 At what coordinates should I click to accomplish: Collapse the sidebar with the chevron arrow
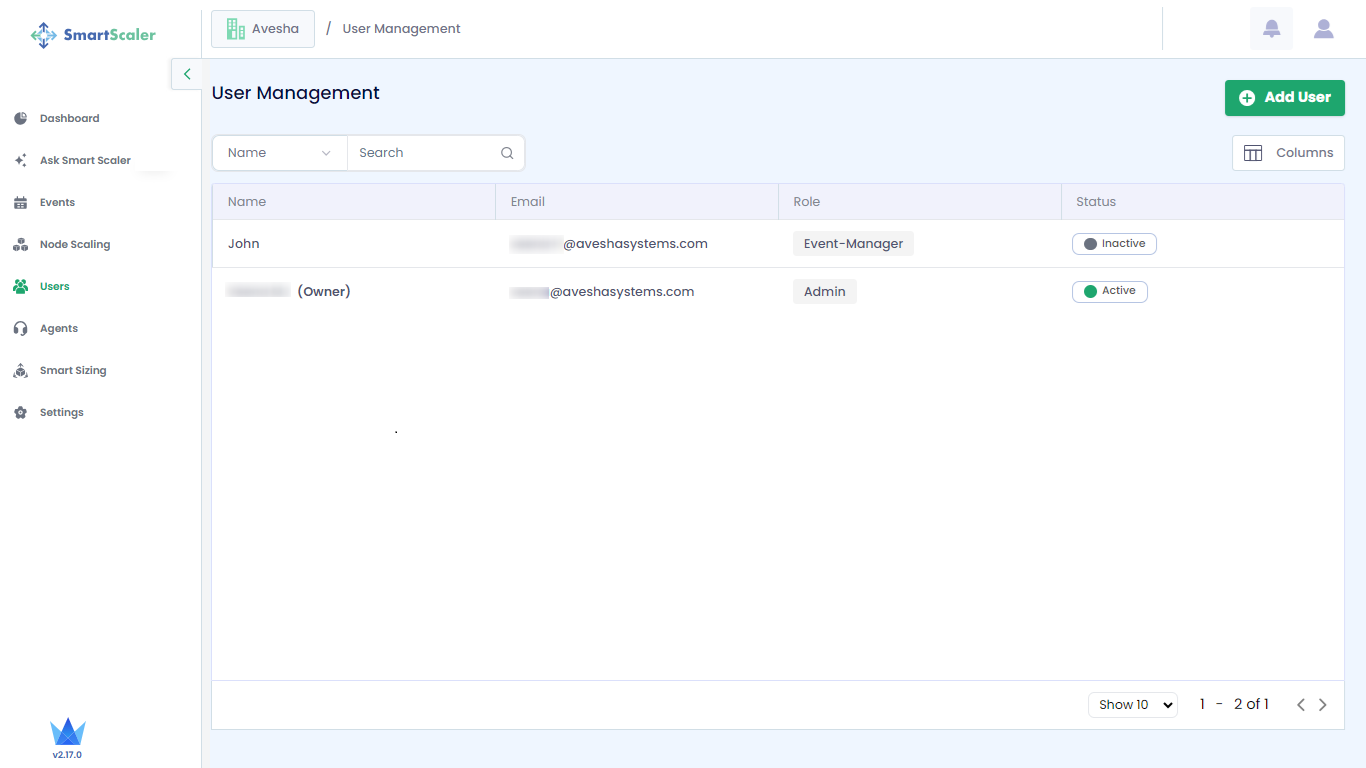click(x=187, y=74)
